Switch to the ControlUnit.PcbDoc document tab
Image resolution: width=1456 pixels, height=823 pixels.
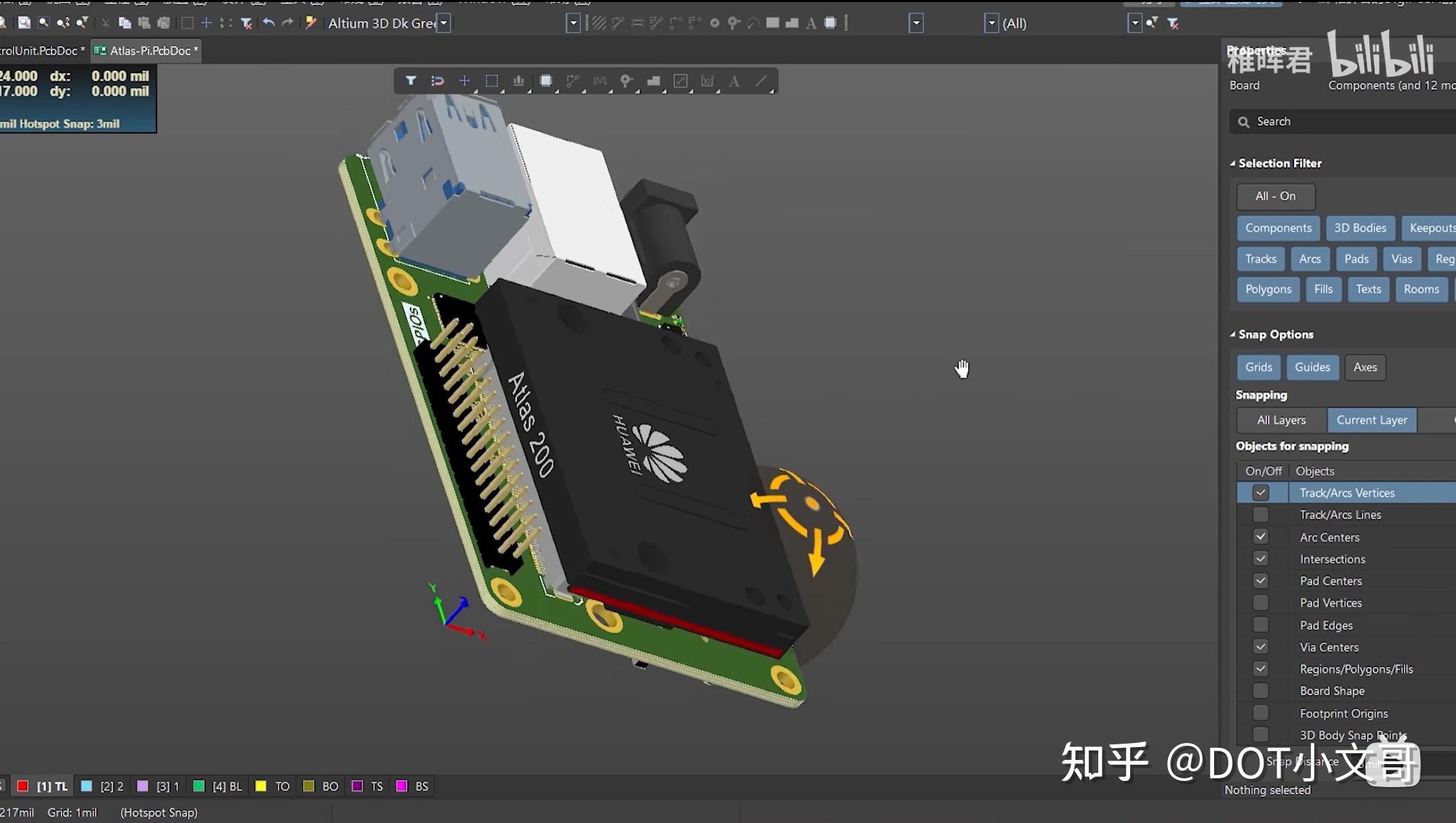43,51
